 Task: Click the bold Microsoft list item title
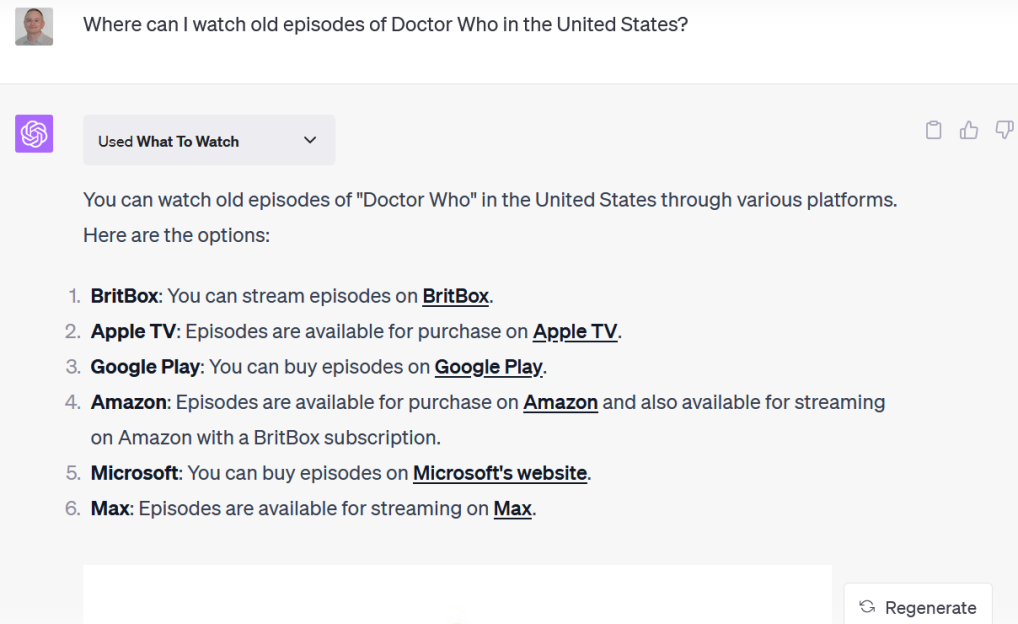(134, 473)
